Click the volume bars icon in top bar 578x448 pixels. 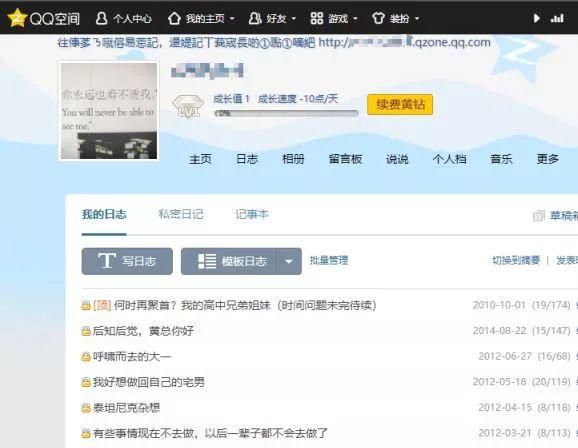pos(557,18)
